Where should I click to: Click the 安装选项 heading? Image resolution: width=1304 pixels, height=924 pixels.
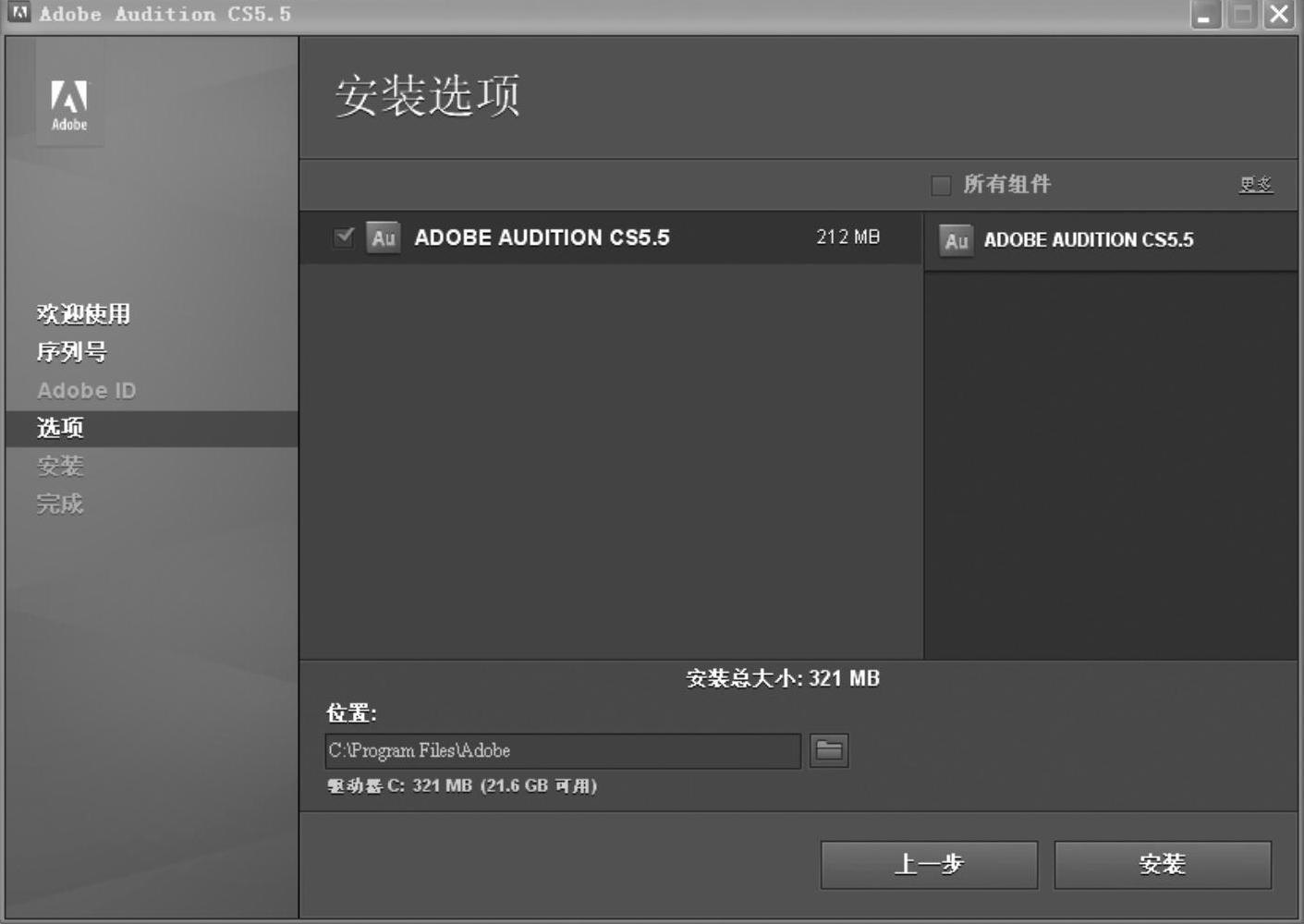pyautogui.click(x=428, y=96)
